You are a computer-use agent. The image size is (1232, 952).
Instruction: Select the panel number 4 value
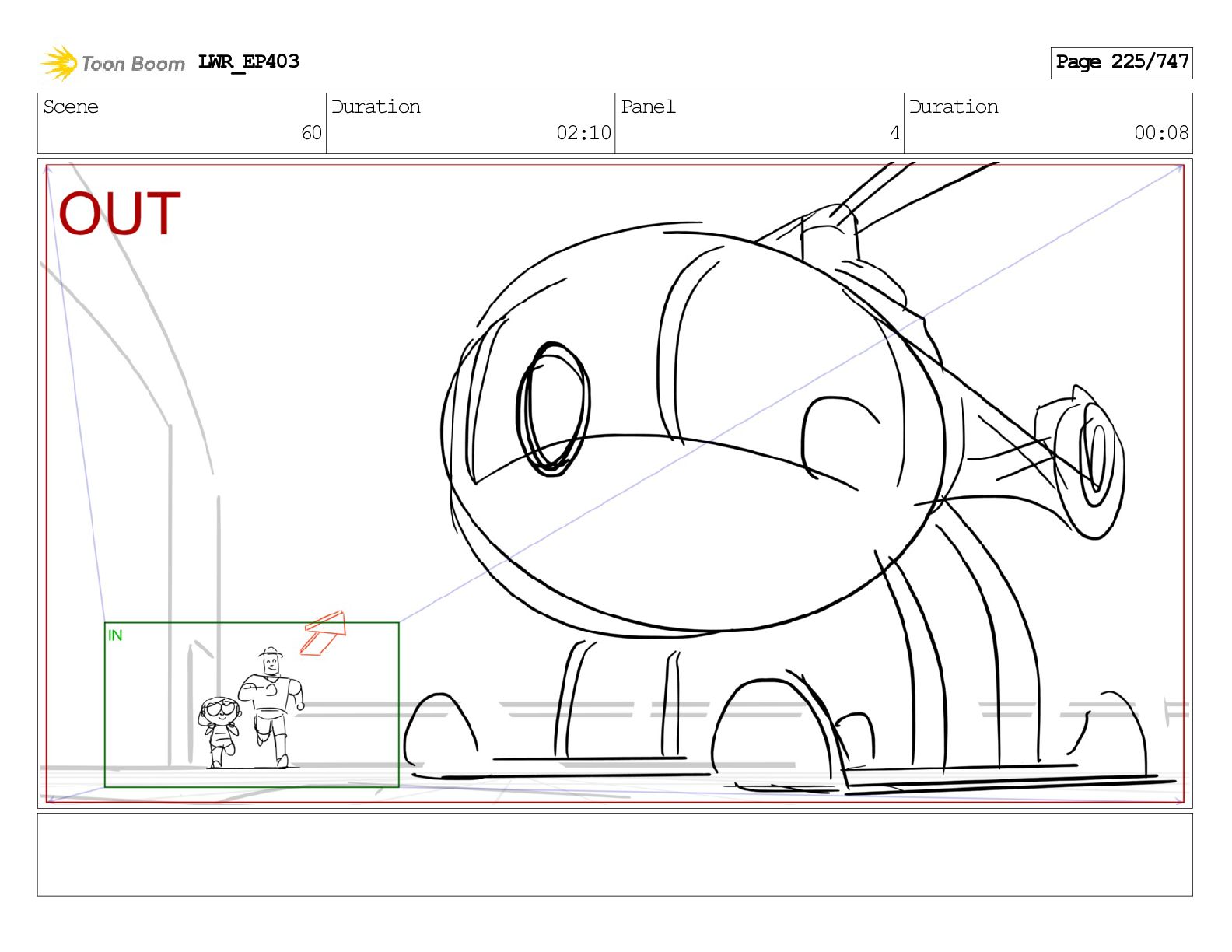(894, 133)
